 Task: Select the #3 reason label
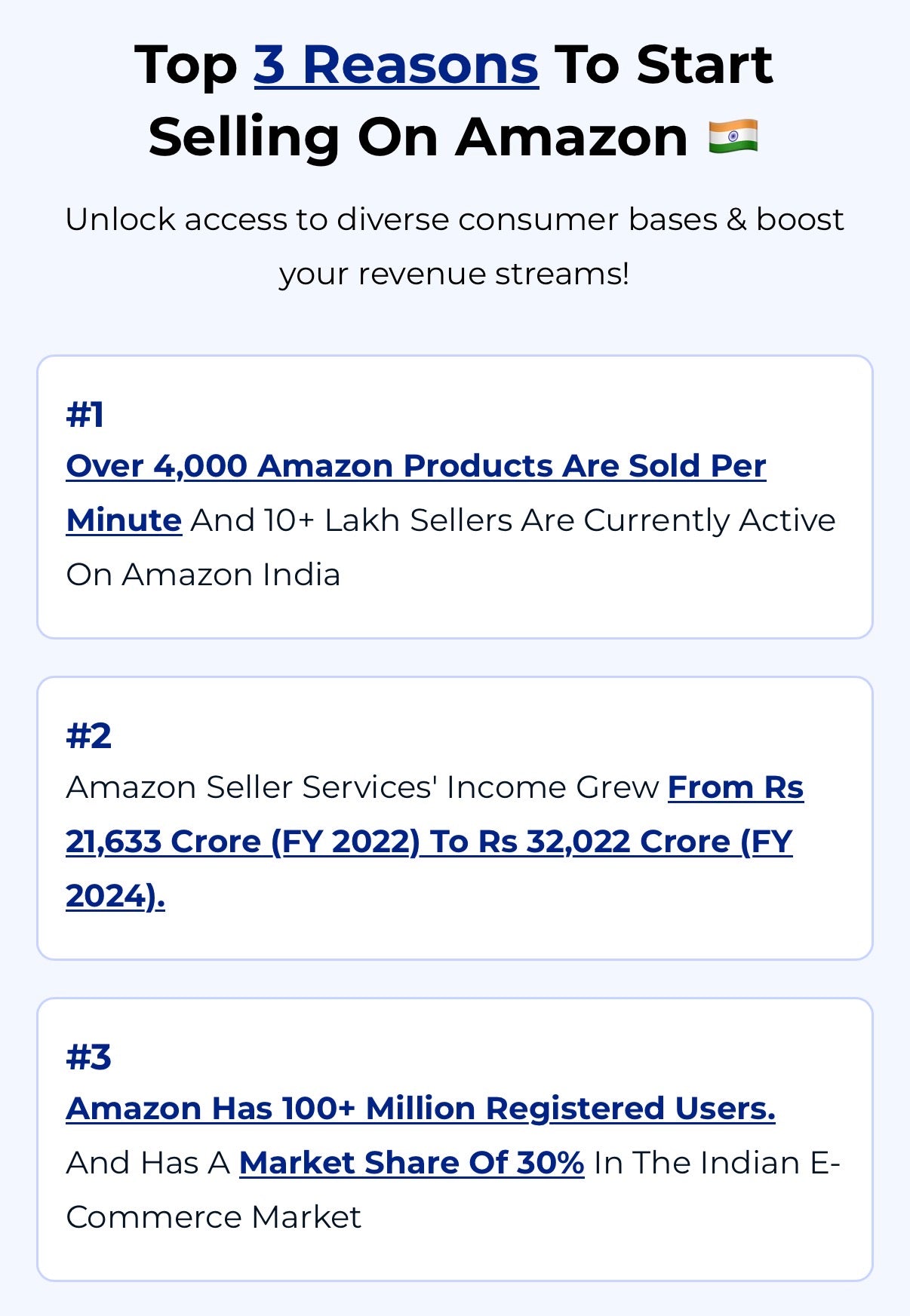pos(88,1057)
